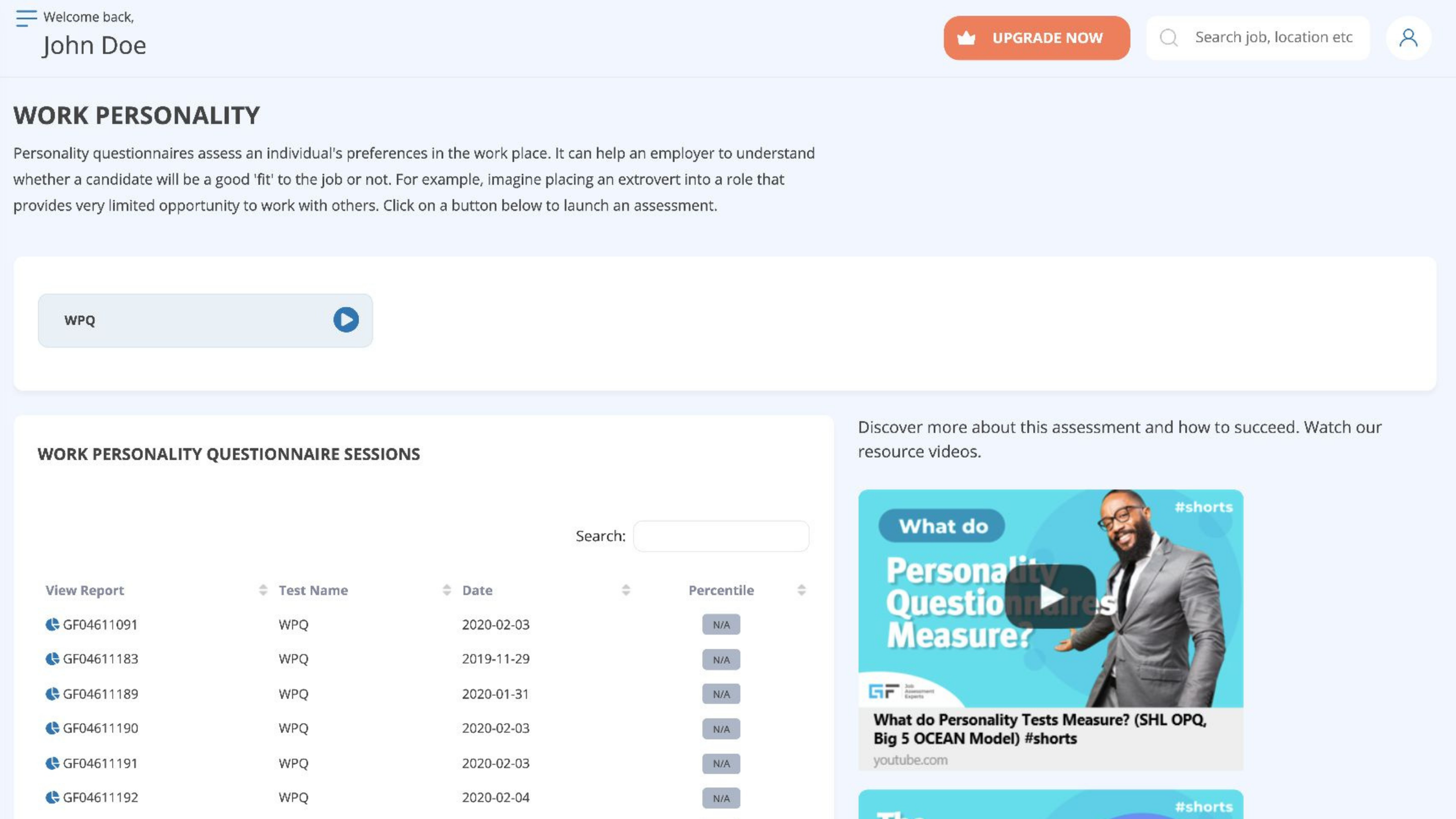Image resolution: width=1456 pixels, height=819 pixels.
Task: Open session link GF04611189
Action: (100, 694)
